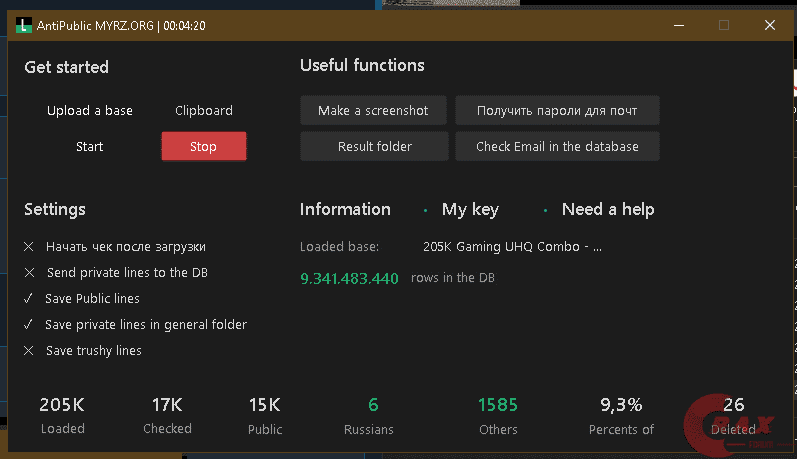Disable Save Public lines option
The width and height of the screenshot is (797, 459).
(82, 299)
